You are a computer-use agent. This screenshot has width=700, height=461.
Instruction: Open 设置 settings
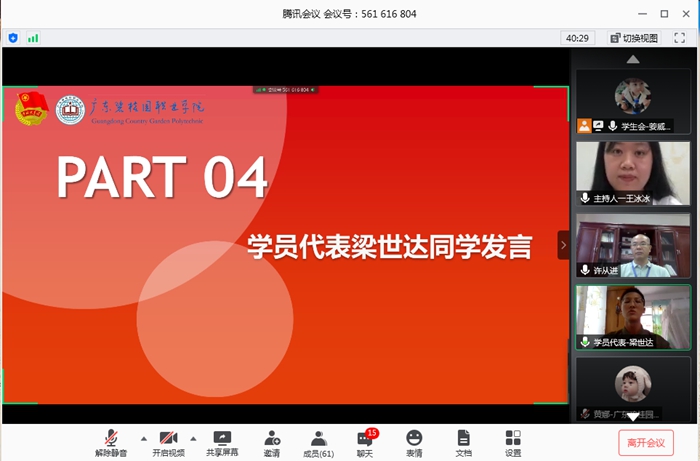coord(513,443)
